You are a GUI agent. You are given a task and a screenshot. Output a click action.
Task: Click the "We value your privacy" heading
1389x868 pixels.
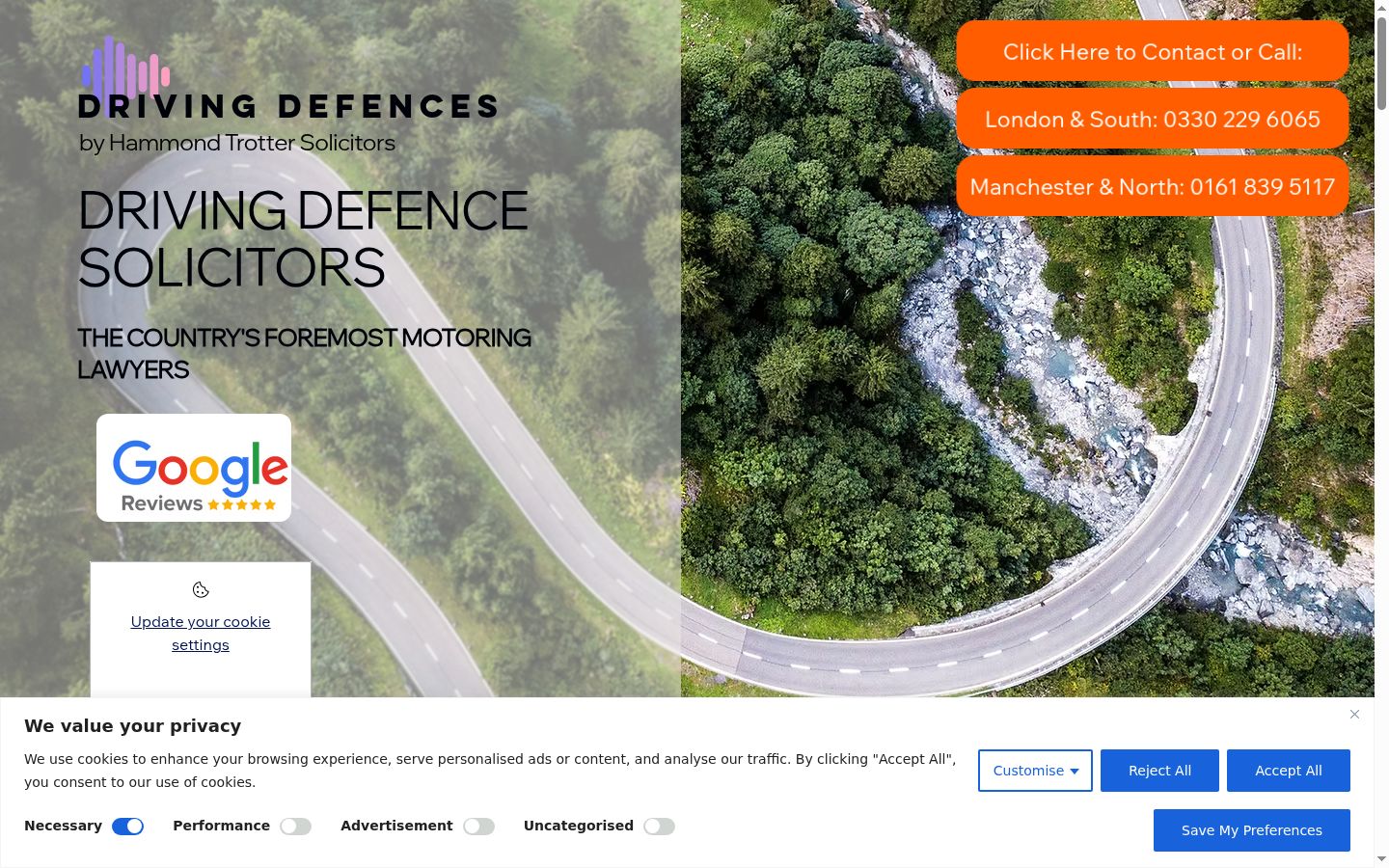(132, 726)
